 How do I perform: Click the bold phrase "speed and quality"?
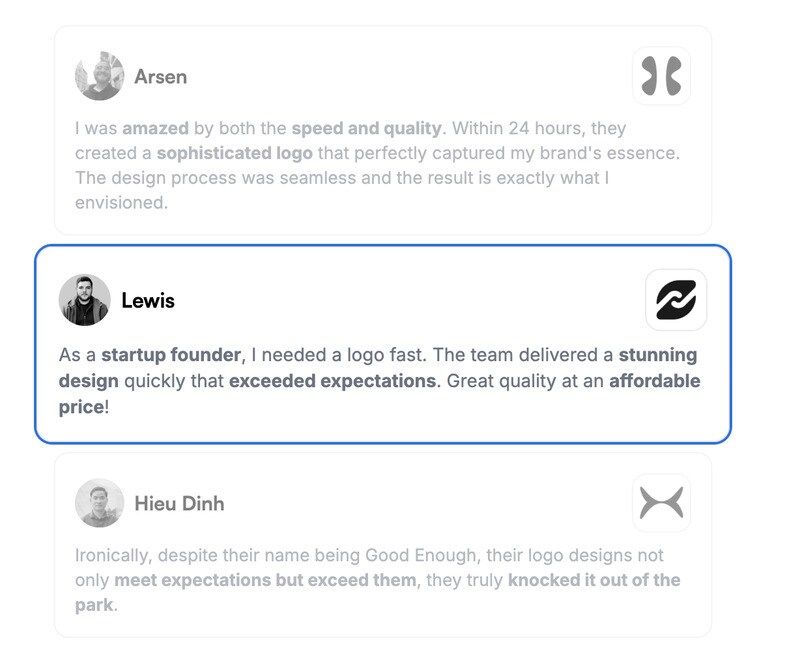coord(366,128)
